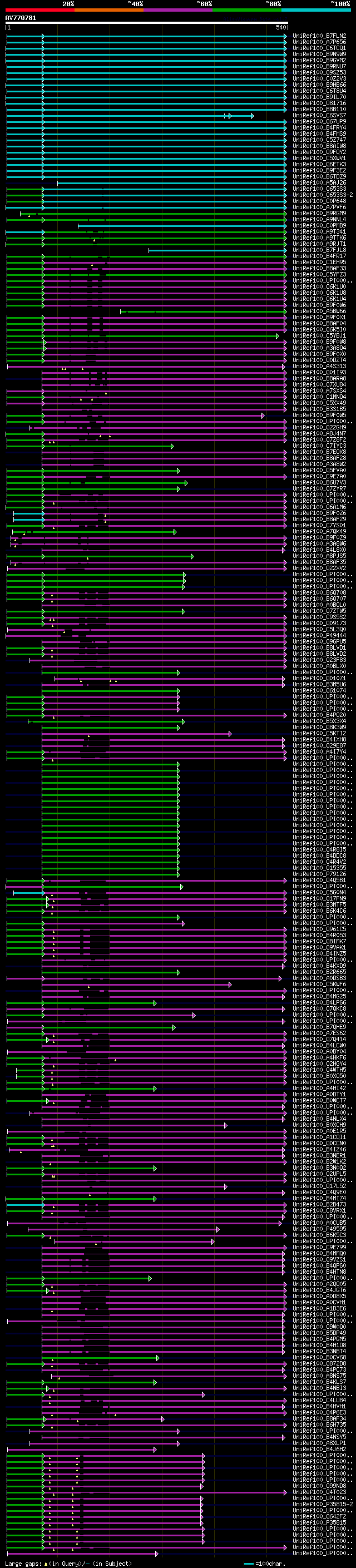
Task: Select hit UniRef100_Q9GPU5
Action: [x=319, y=641]
